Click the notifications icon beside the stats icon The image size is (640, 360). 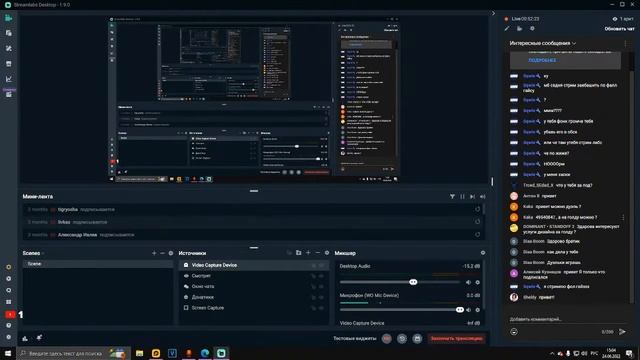39,338
